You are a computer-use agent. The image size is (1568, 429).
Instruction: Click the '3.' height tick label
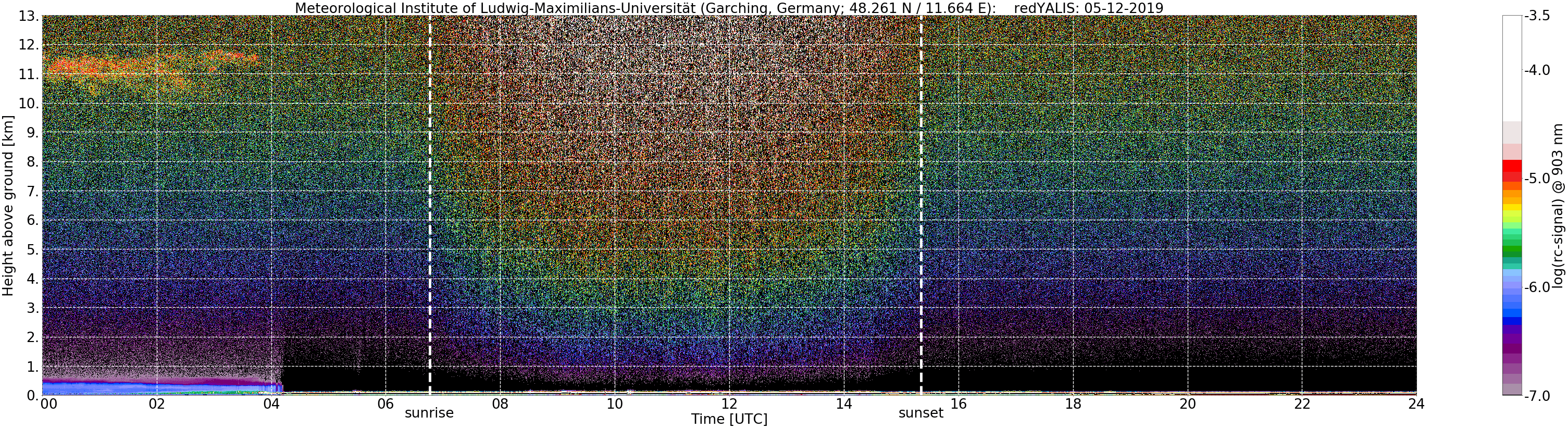pos(32,308)
